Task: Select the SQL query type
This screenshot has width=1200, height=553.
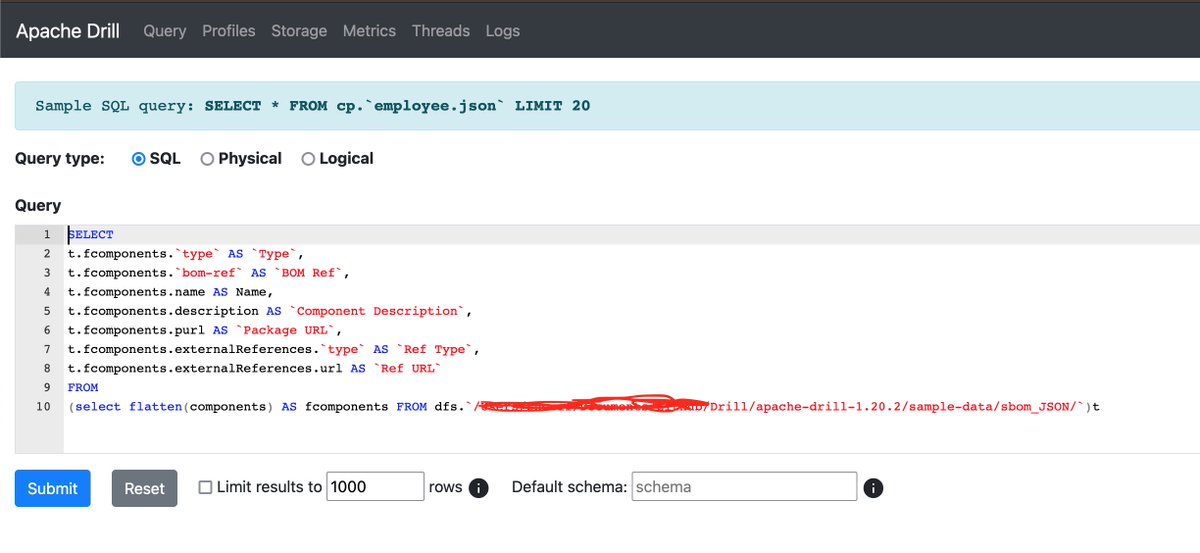Action: pyautogui.click(x=139, y=159)
